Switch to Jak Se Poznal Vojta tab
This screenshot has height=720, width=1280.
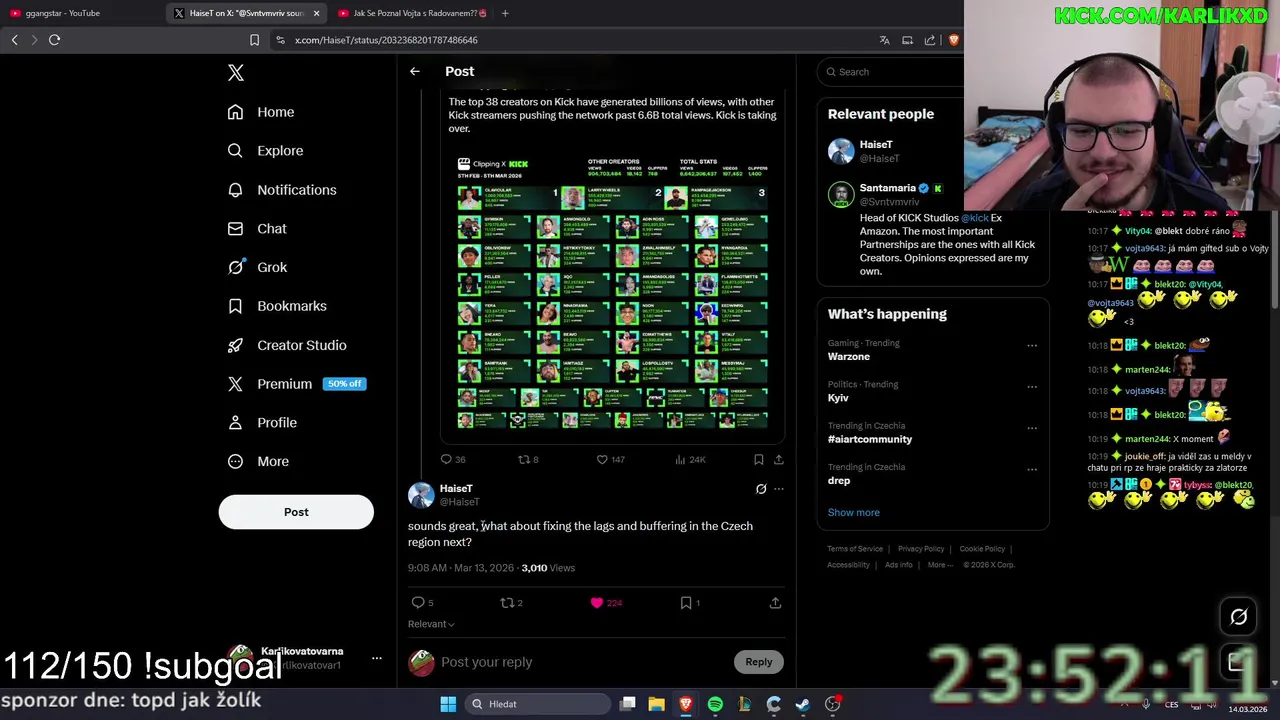pos(412,13)
